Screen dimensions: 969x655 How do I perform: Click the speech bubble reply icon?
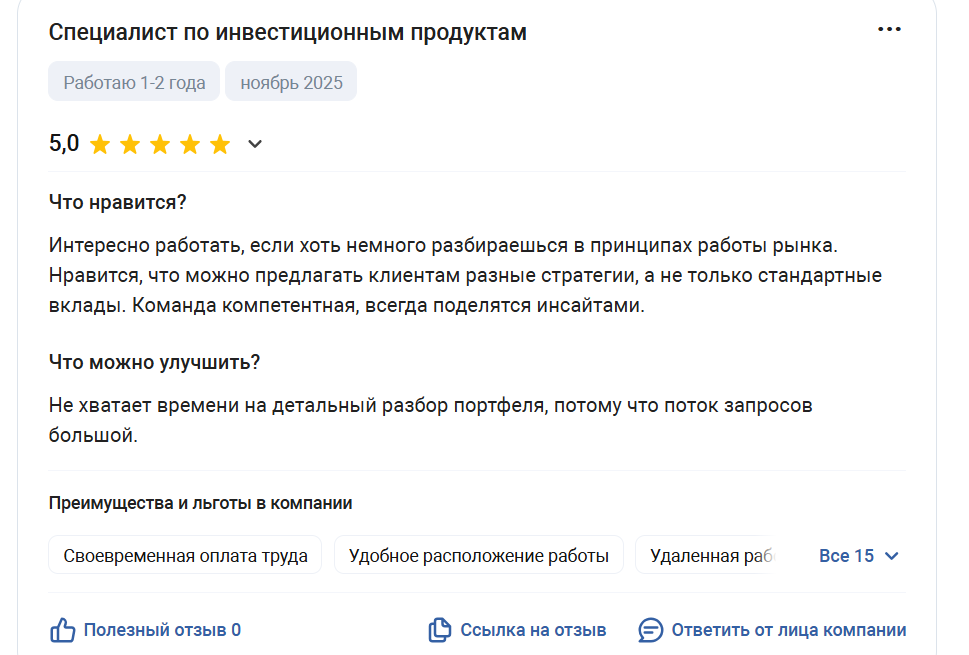point(651,630)
